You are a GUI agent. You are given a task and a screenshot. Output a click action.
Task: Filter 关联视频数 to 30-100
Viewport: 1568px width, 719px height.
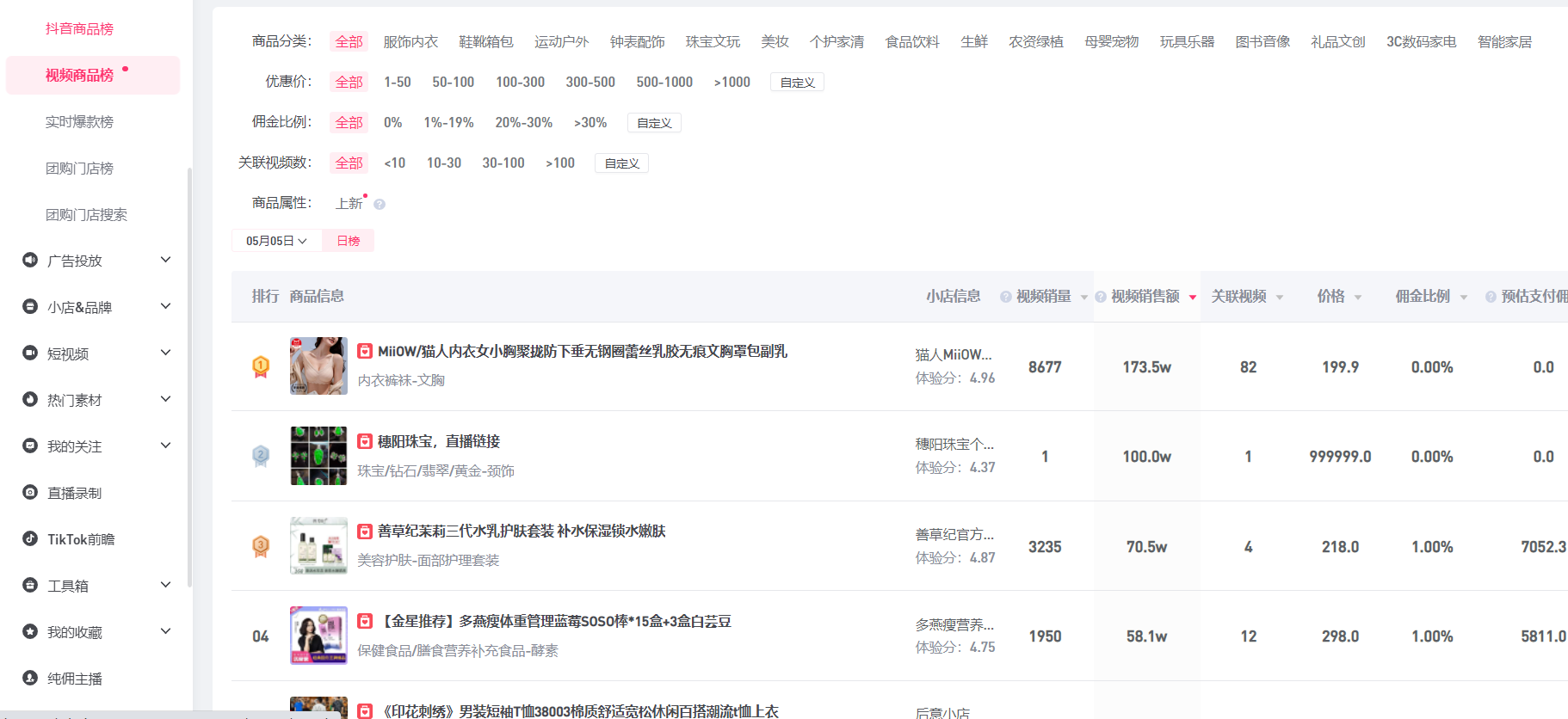pyautogui.click(x=503, y=163)
